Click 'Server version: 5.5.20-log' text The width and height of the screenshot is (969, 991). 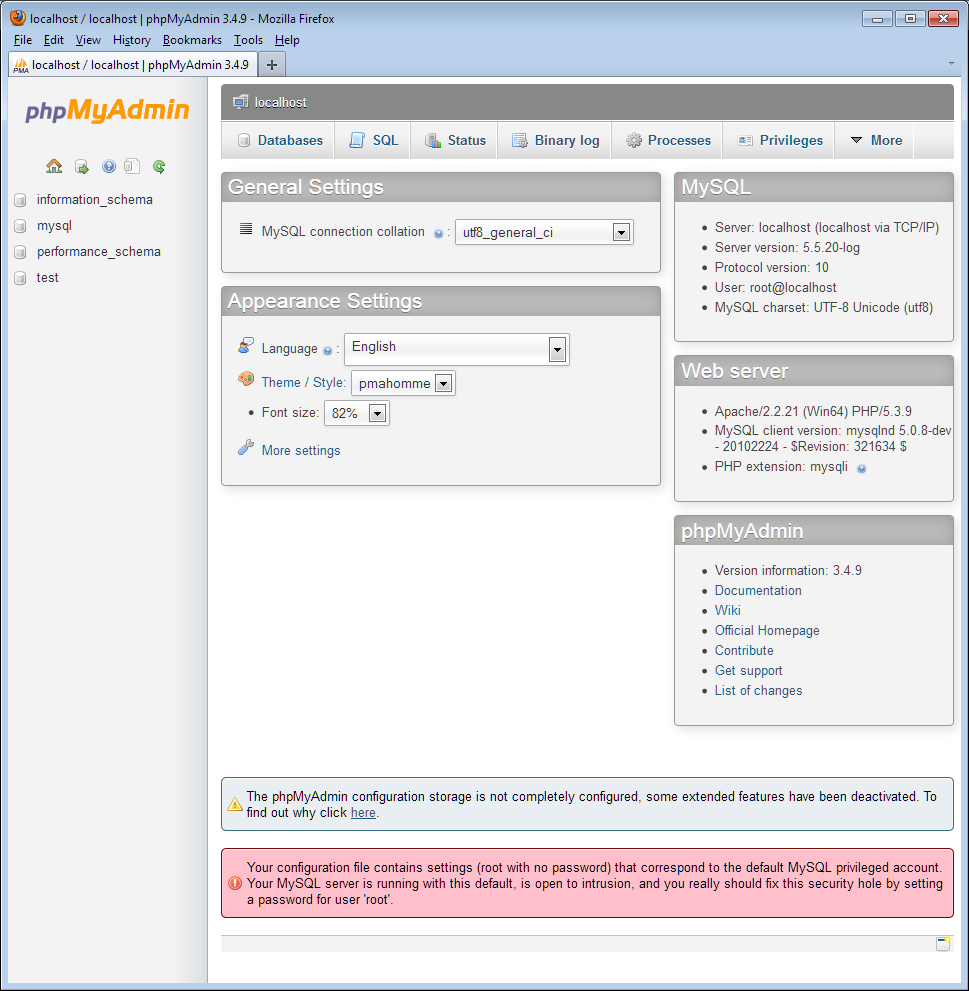point(787,248)
